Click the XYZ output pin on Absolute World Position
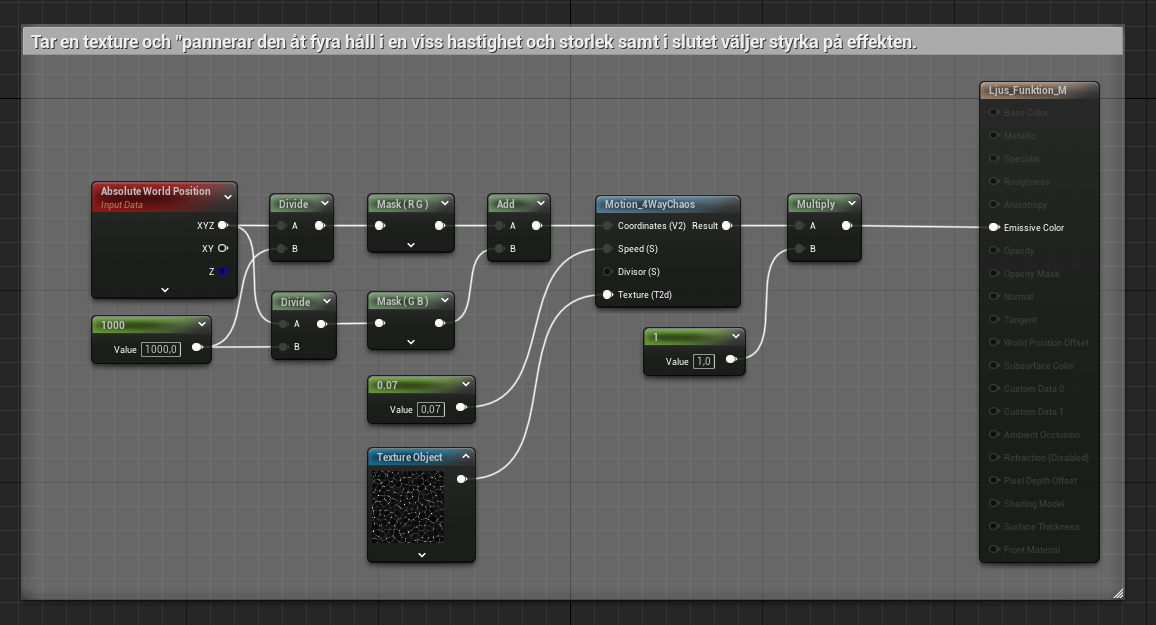Viewport: 1156px width, 625px height. tap(223, 226)
